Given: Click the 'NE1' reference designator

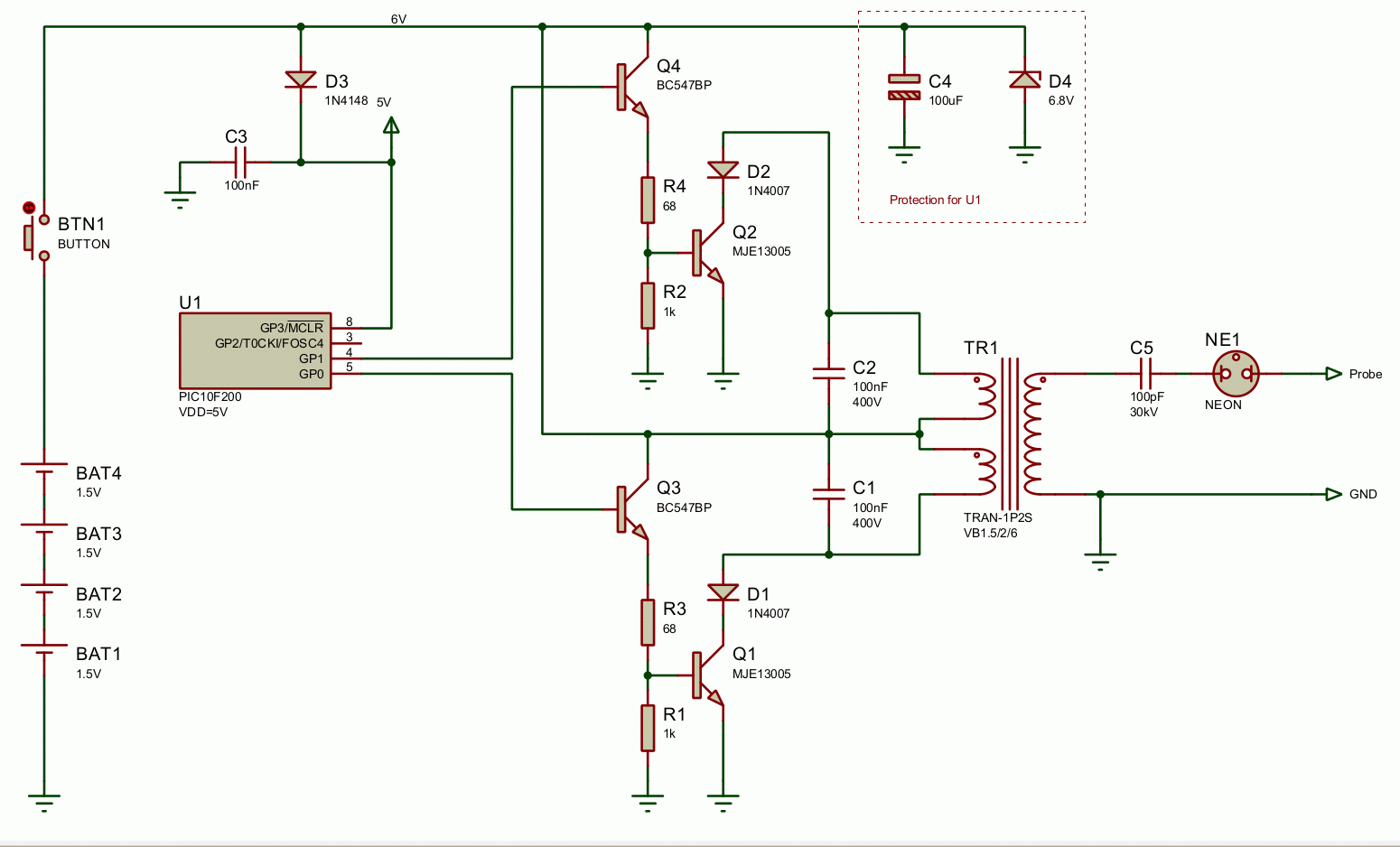Looking at the screenshot, I should coord(1222,340).
